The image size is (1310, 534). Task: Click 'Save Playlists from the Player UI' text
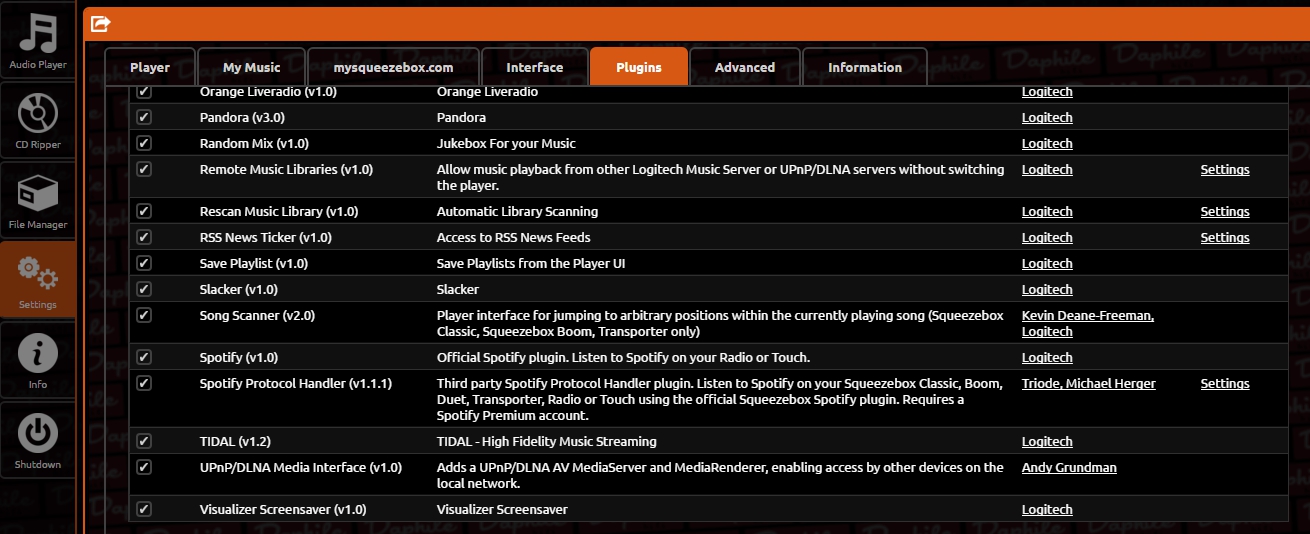(x=531, y=263)
